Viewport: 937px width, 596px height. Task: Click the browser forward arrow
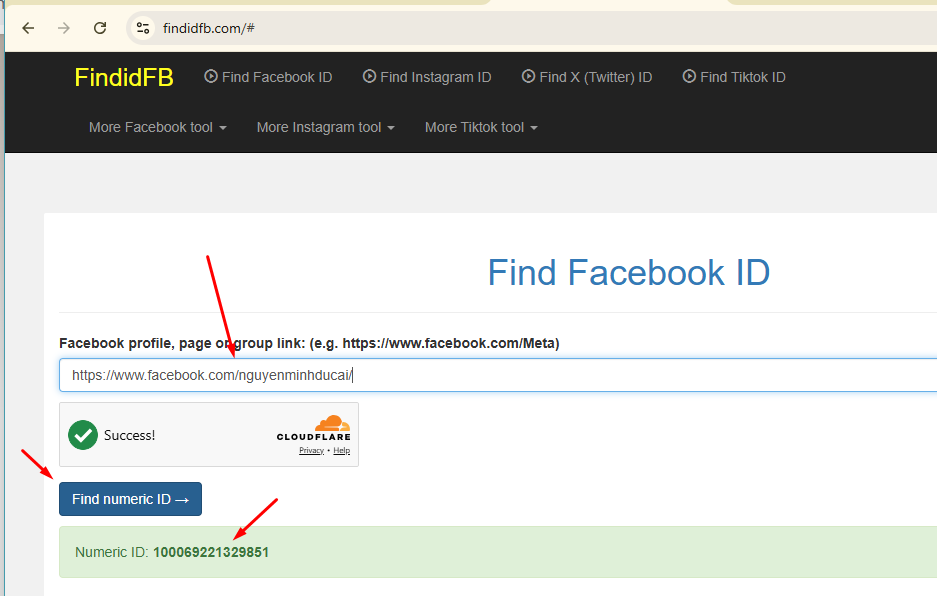pyautogui.click(x=64, y=28)
